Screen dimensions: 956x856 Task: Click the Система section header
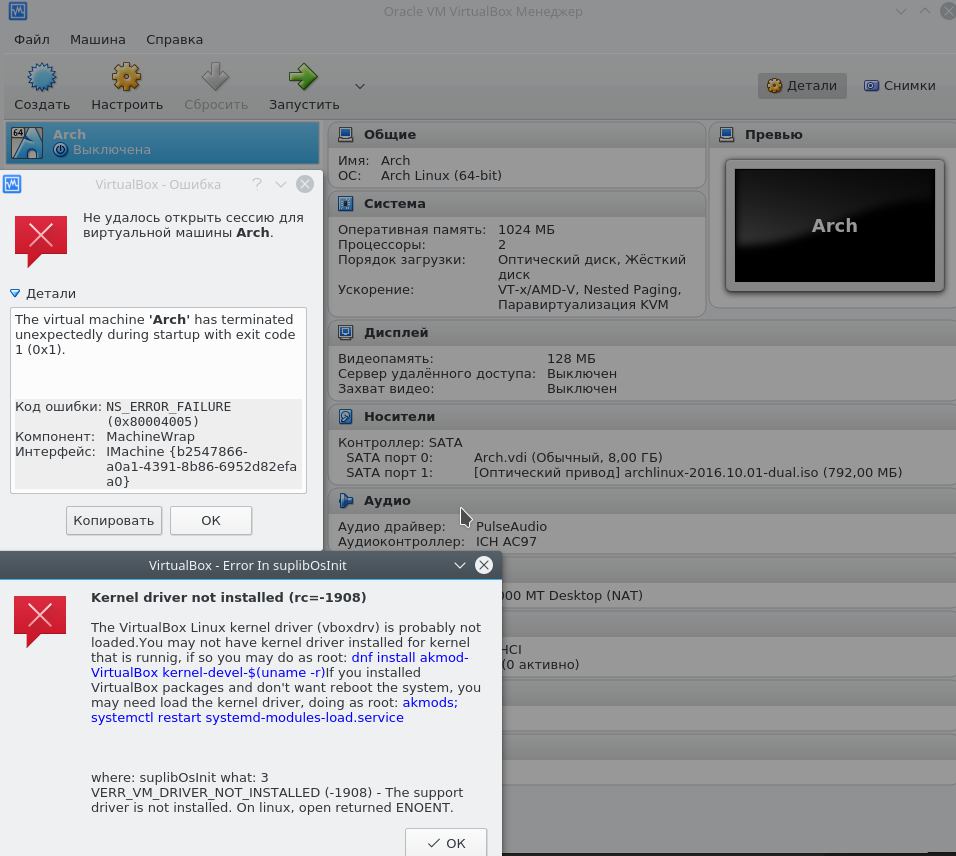click(517, 204)
